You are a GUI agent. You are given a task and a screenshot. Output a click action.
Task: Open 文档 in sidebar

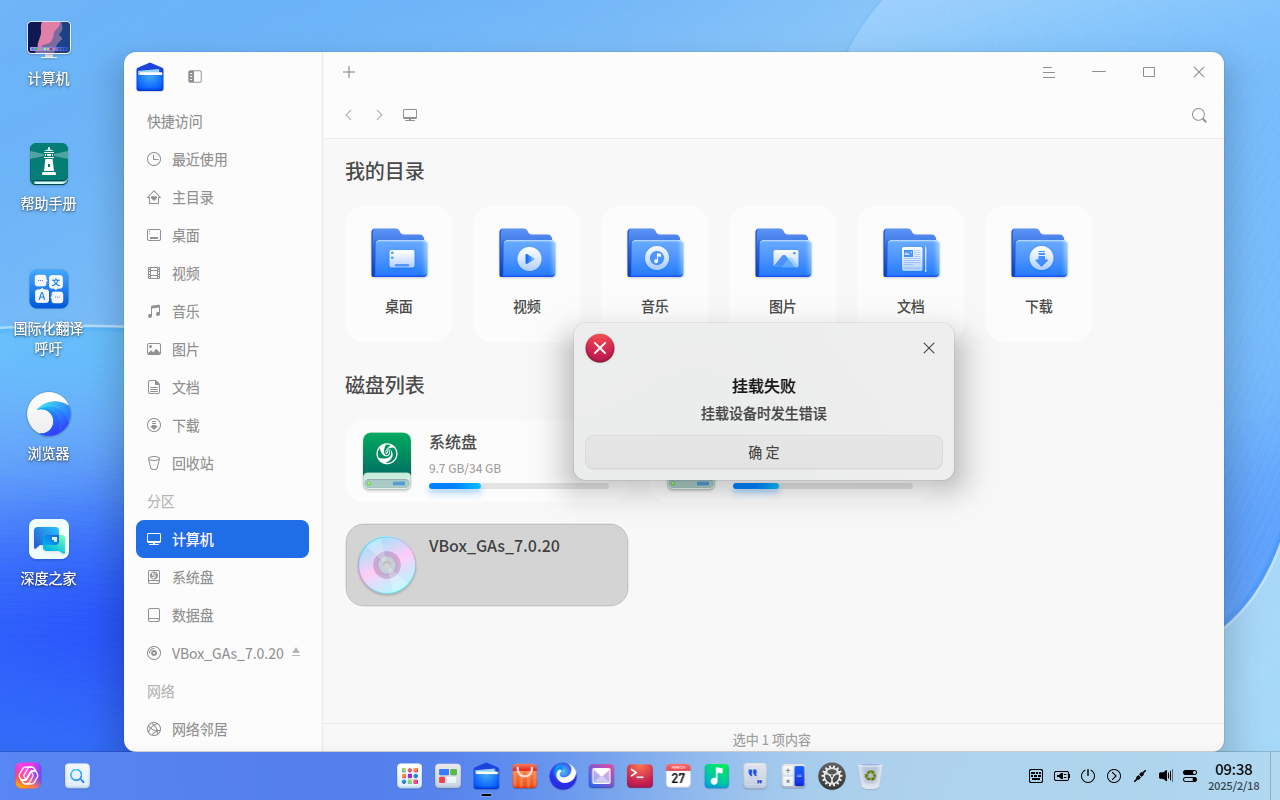pos(222,388)
